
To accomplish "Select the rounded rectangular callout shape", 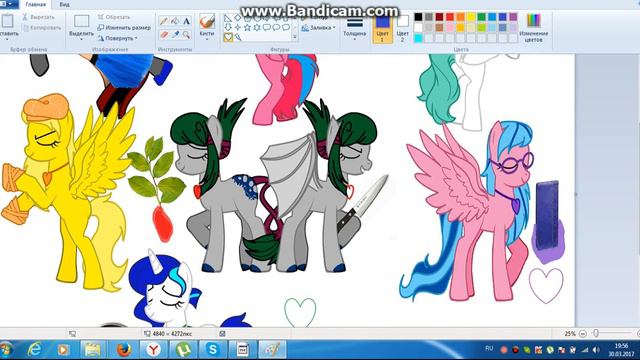I will (x=267, y=27).
